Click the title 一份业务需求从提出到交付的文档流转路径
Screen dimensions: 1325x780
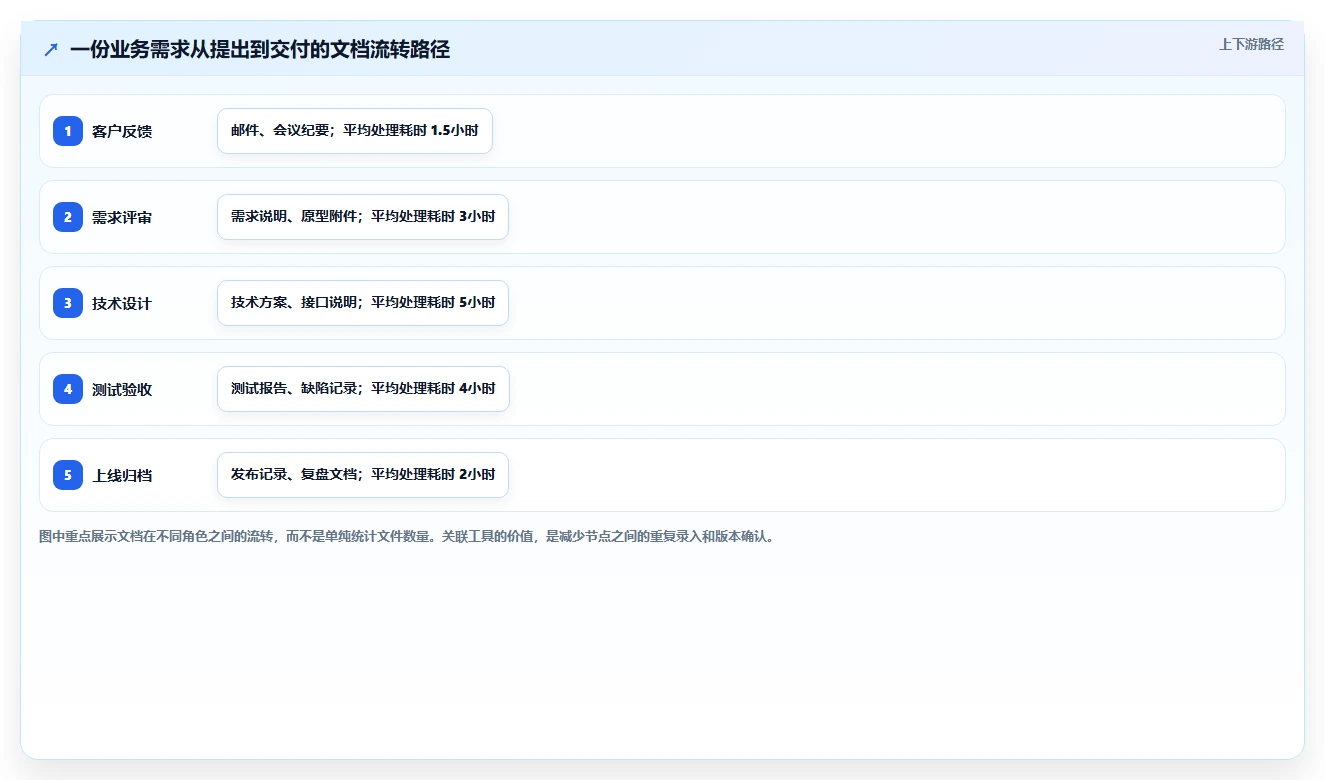260,49
